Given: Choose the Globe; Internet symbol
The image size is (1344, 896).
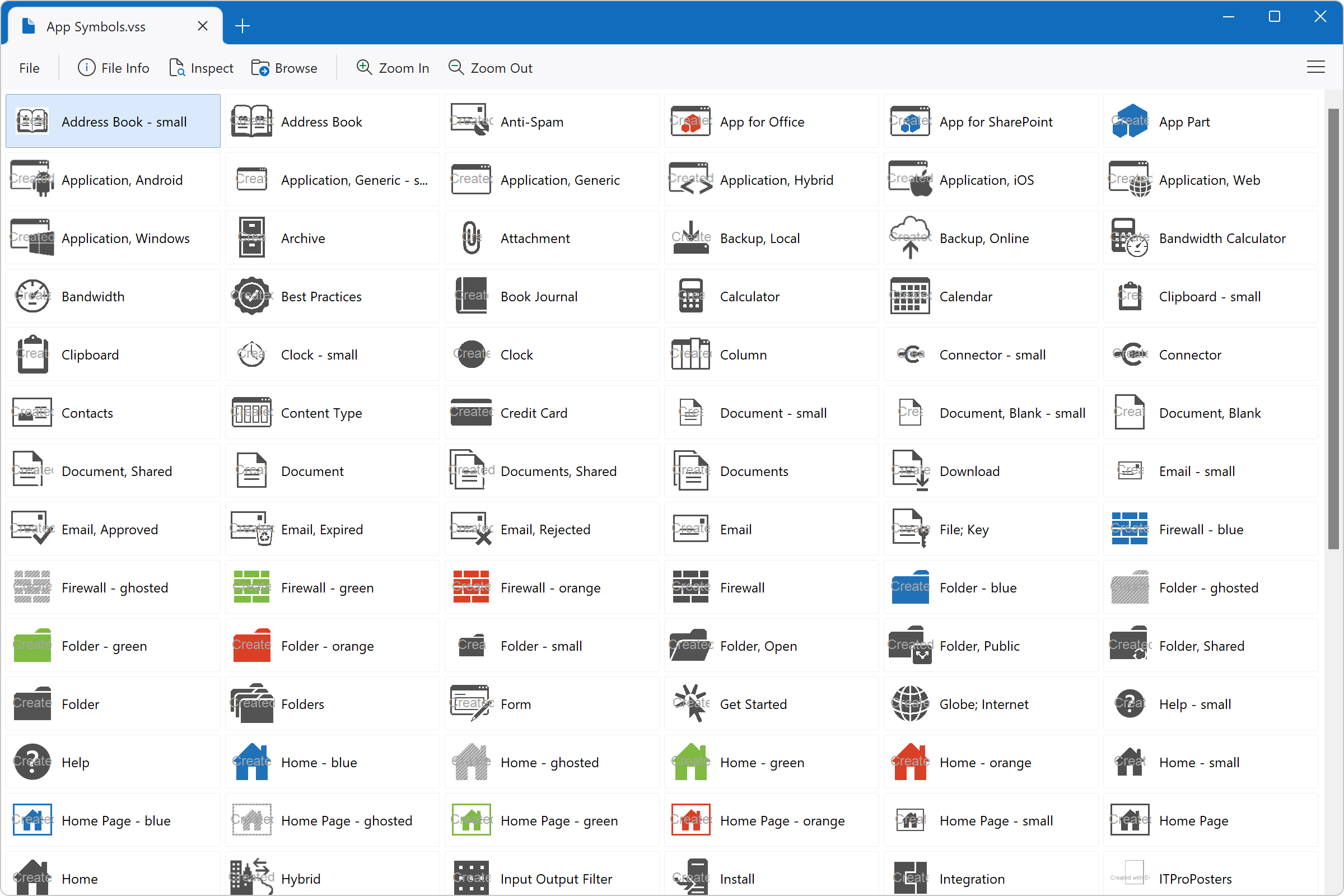Looking at the screenshot, I should [x=991, y=704].
